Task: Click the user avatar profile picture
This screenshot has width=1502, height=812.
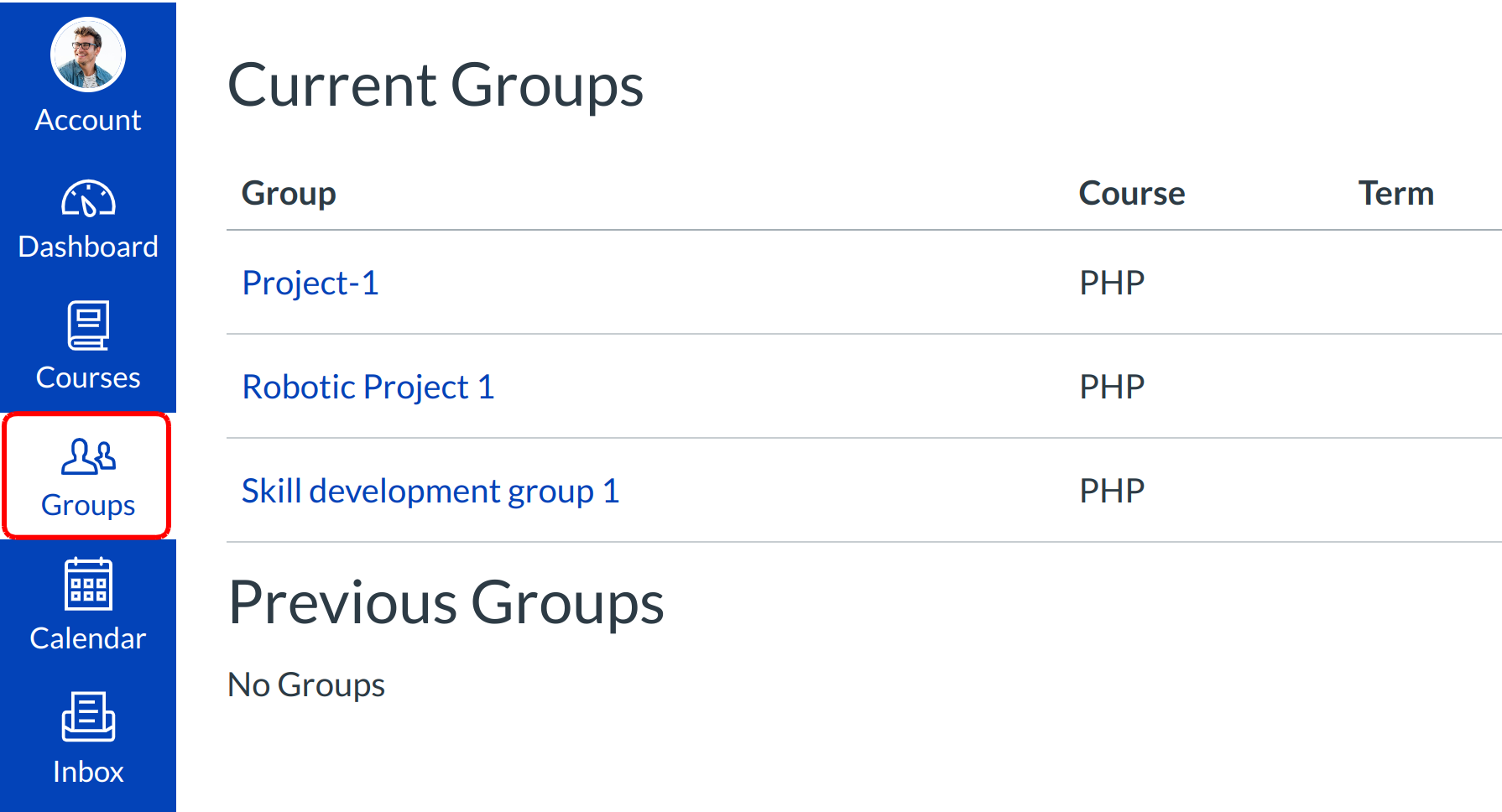Action: pyautogui.click(x=88, y=55)
